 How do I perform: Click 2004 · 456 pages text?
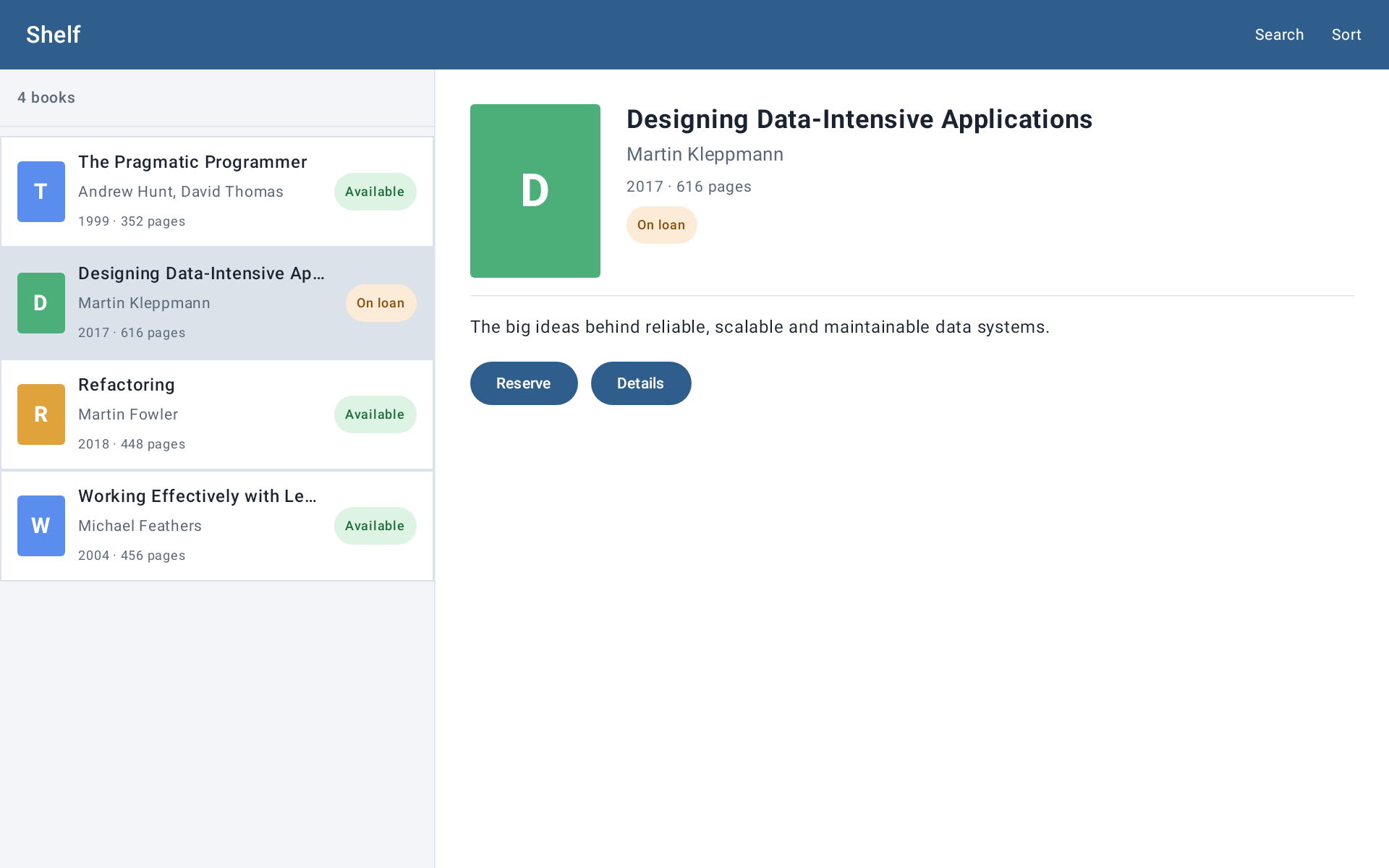pyautogui.click(x=132, y=556)
